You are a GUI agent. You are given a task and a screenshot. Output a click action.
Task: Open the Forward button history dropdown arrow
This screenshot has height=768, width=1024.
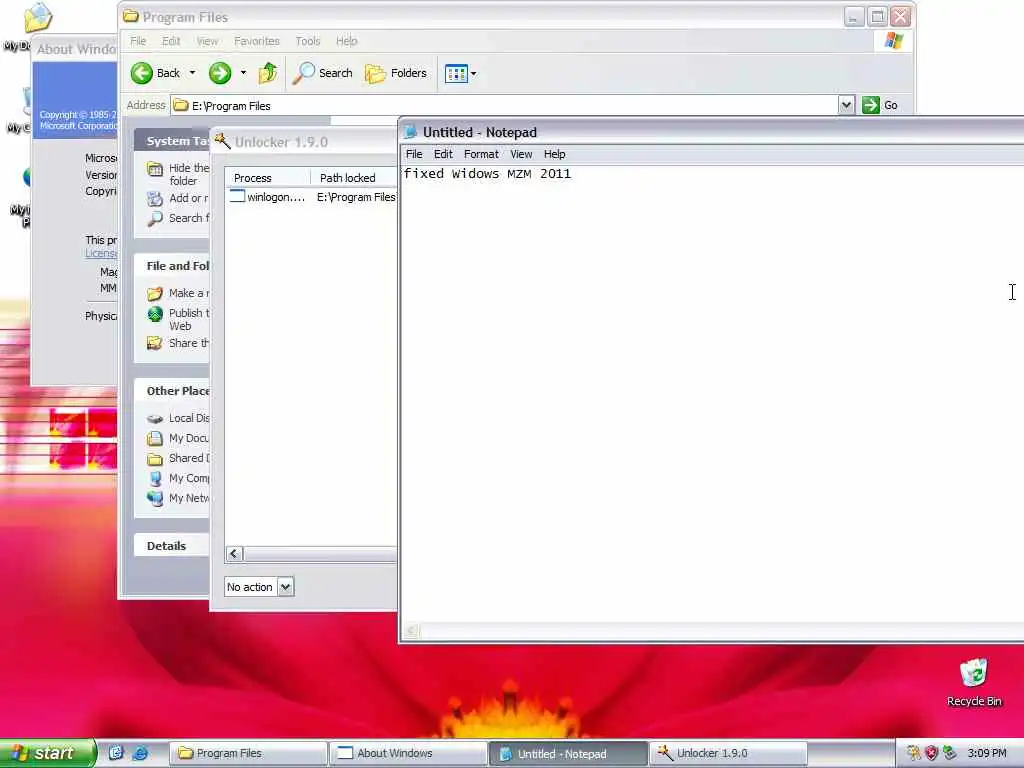243,73
